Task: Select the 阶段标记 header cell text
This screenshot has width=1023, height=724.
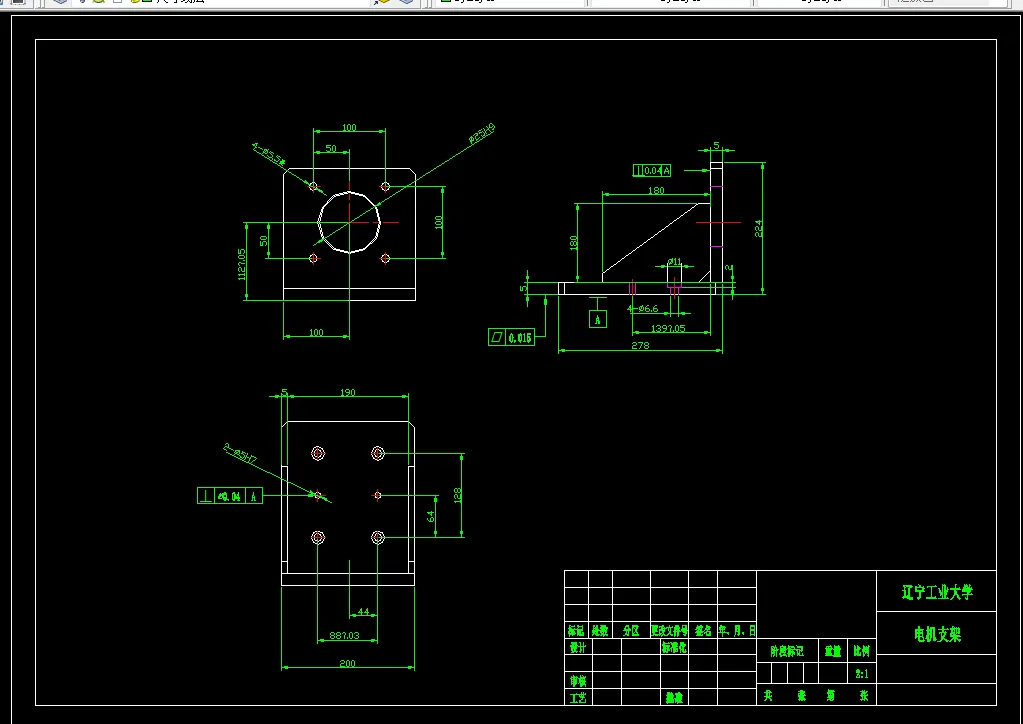Action: coord(787,651)
